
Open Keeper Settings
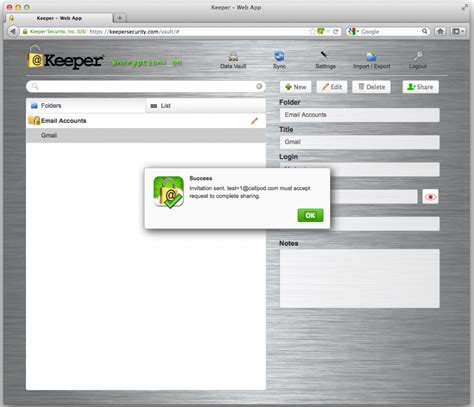(325, 60)
